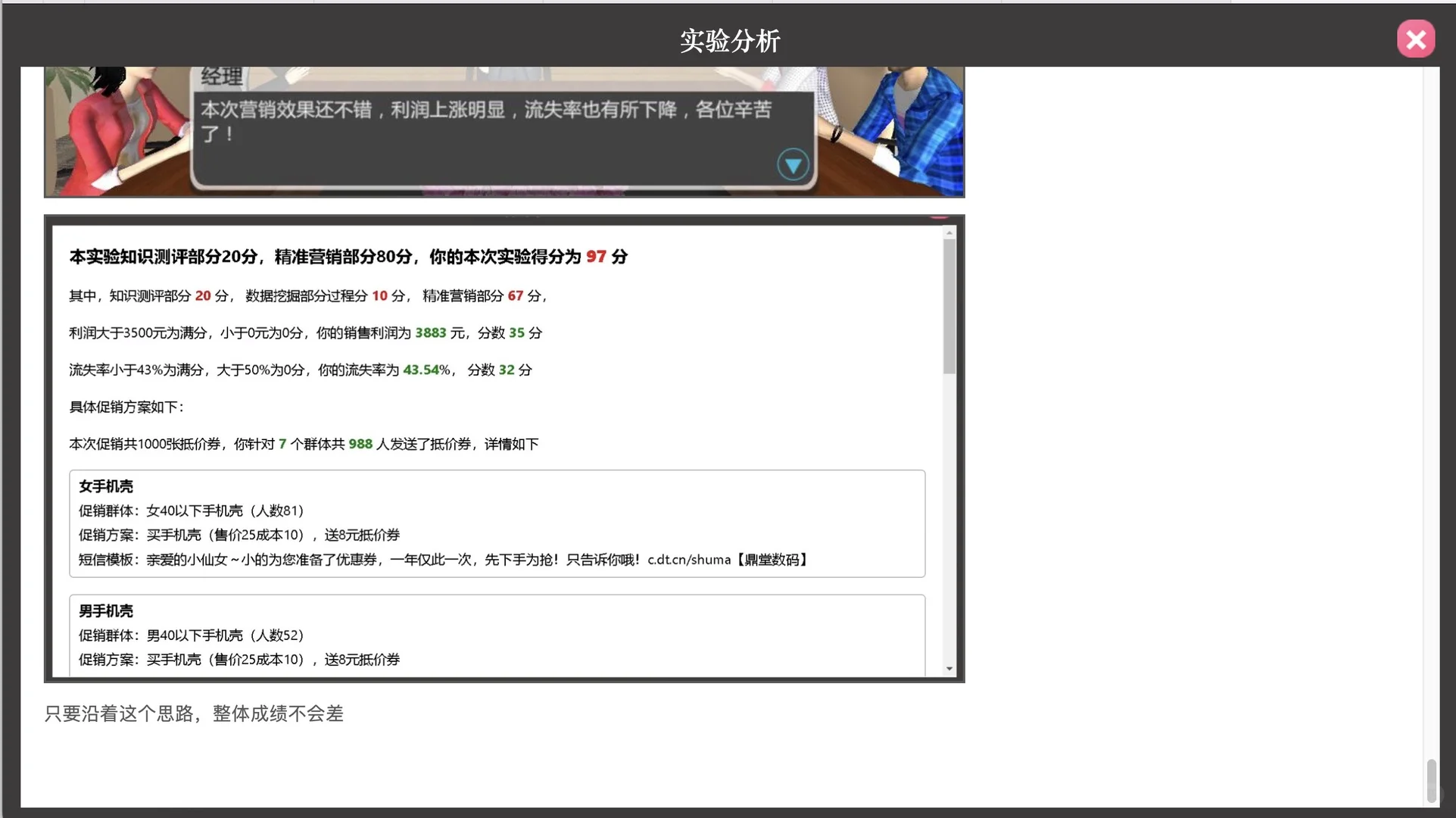Image resolution: width=1456 pixels, height=818 pixels.
Task: Click the score 97 highlighted in red
Action: point(596,257)
